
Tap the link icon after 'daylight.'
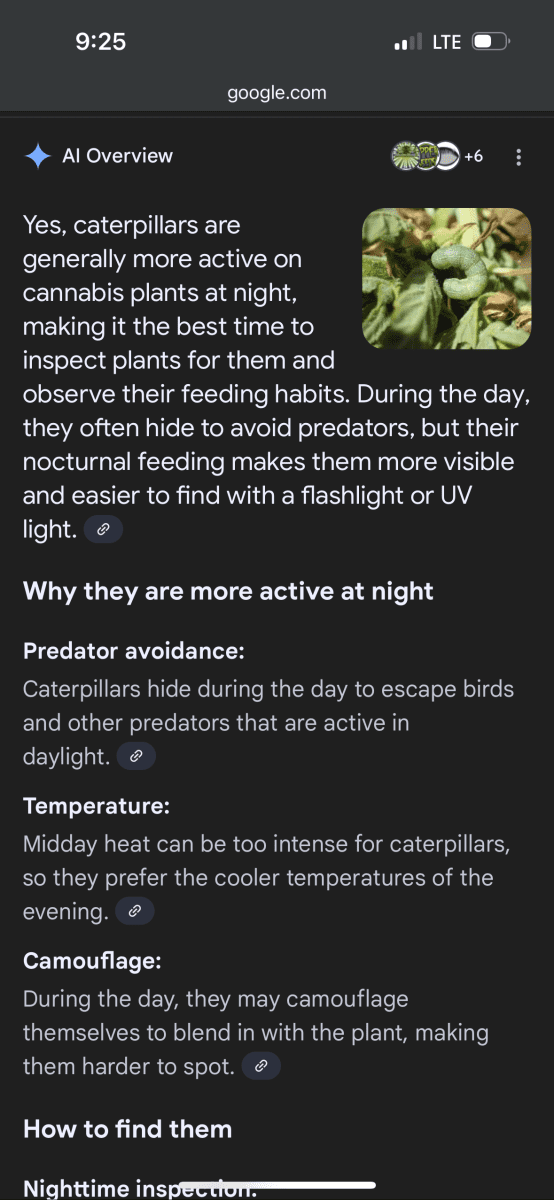tap(136, 757)
